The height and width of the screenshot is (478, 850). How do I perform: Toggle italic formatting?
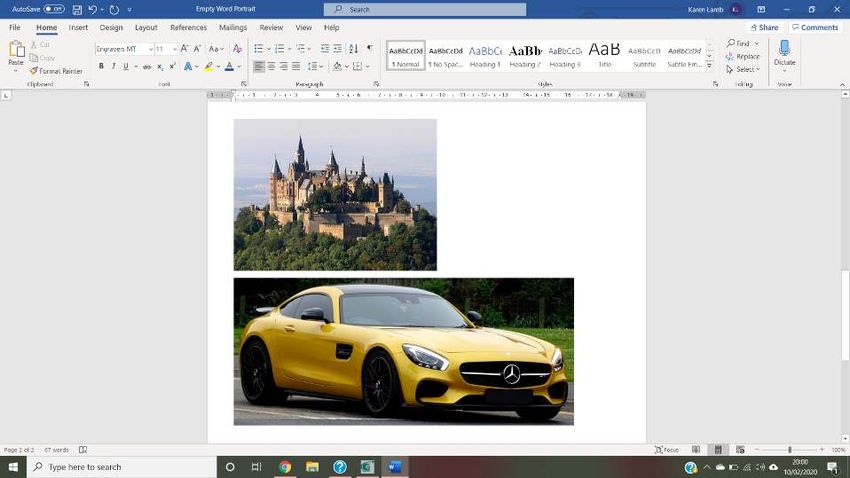click(x=113, y=66)
